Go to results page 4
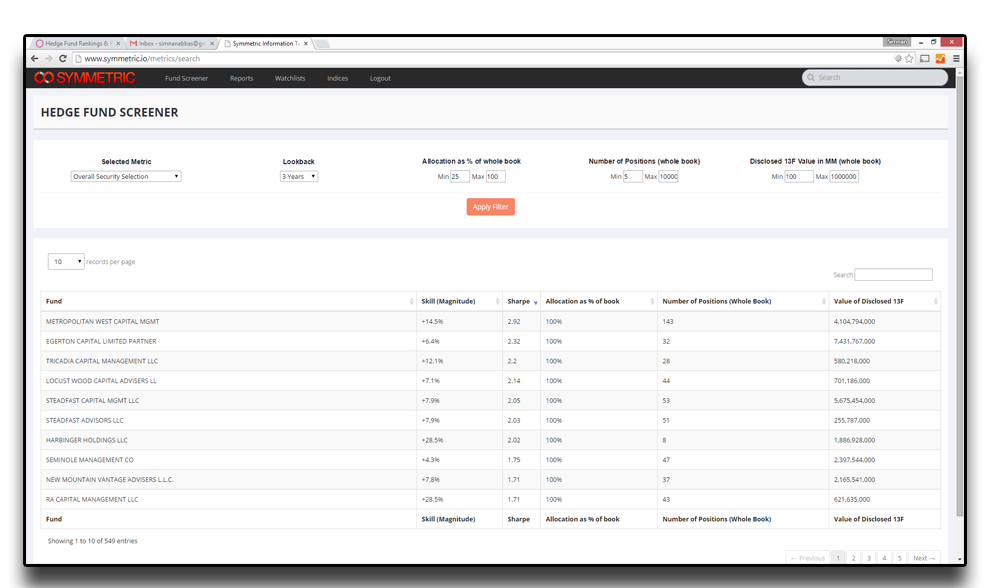Image resolution: width=984 pixels, height=588 pixels. tap(884, 558)
